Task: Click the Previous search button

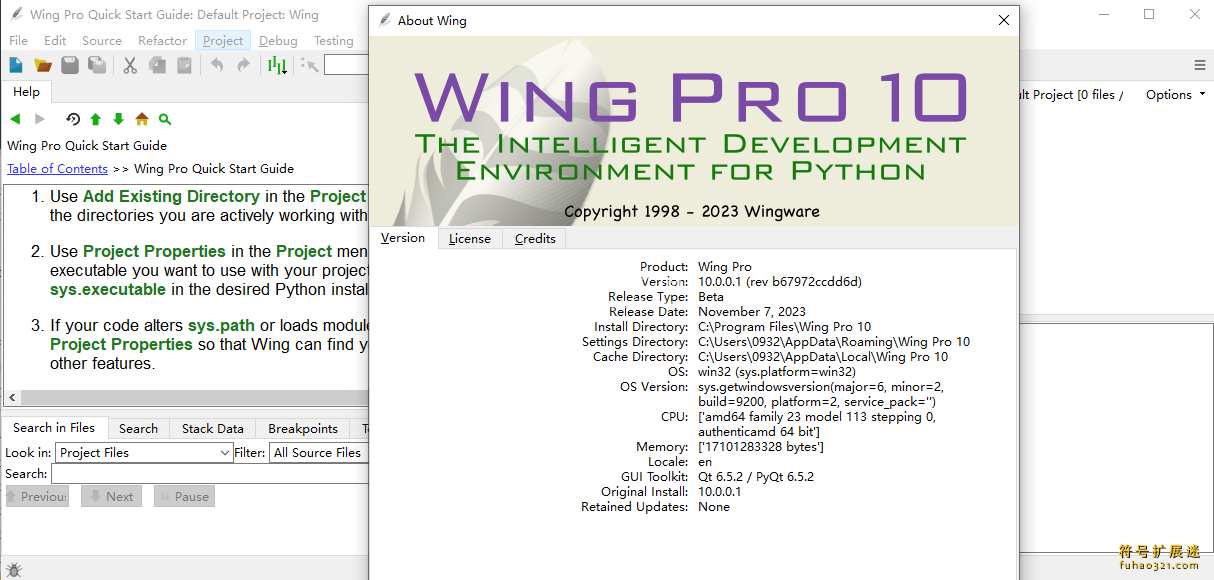Action: pyautogui.click(x=37, y=496)
